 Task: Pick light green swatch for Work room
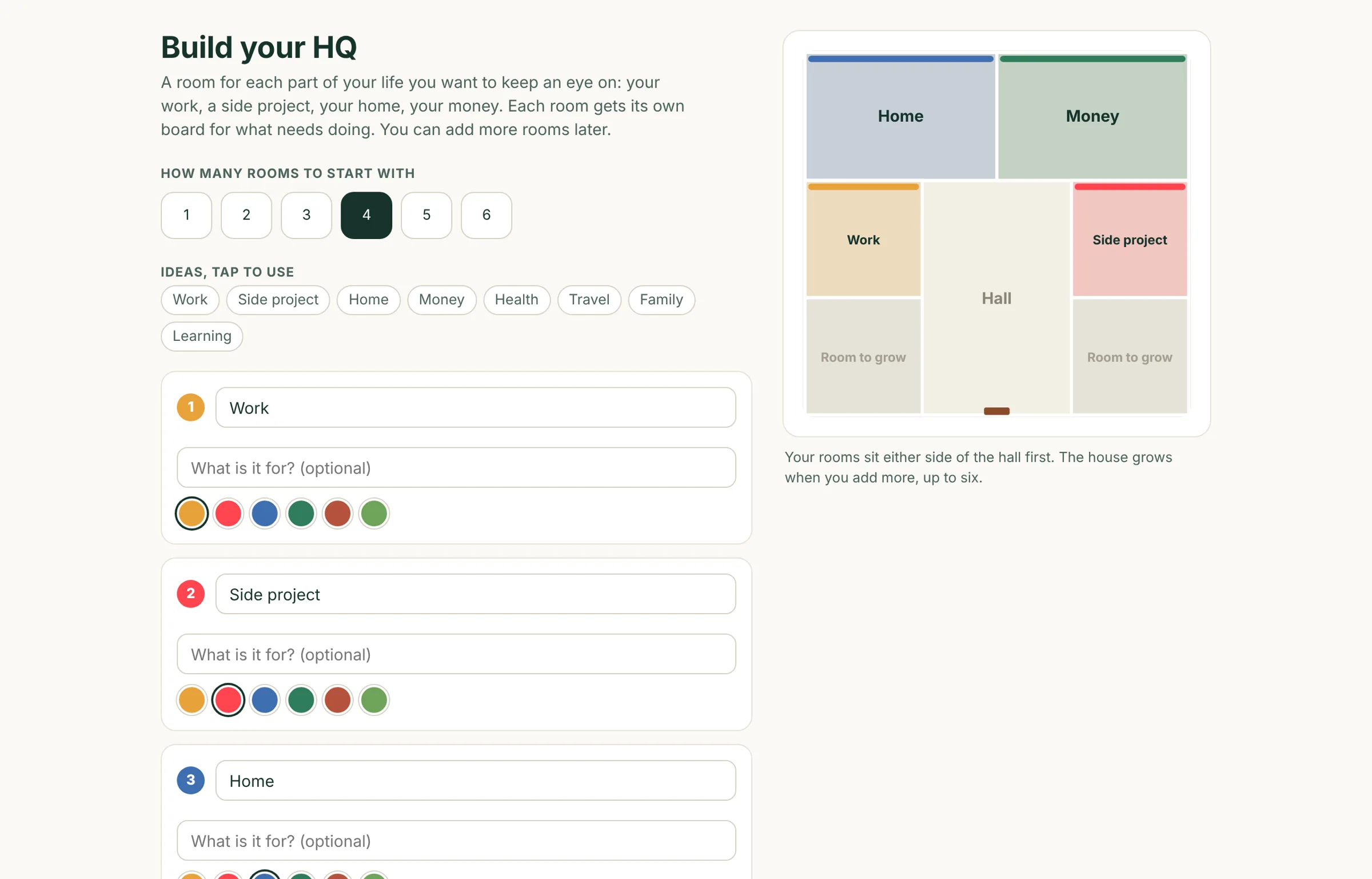[x=374, y=514]
